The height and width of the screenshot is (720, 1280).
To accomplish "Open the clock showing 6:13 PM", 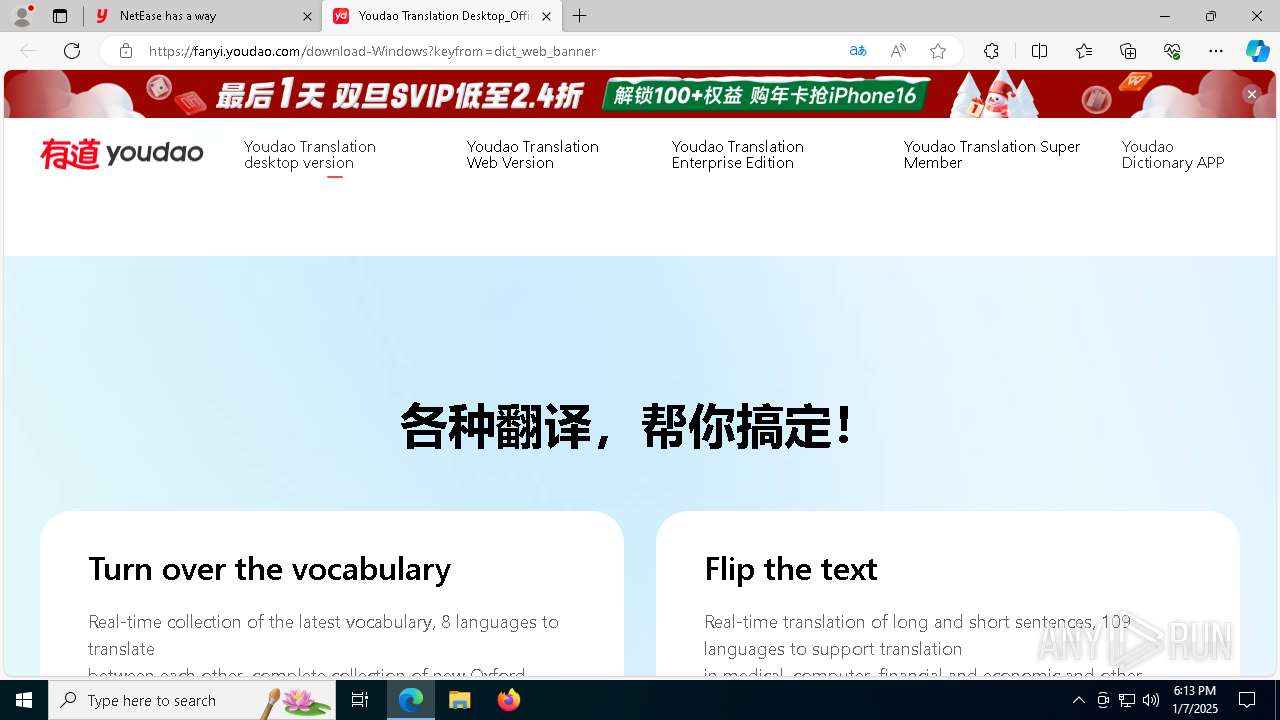I will pyautogui.click(x=1195, y=700).
